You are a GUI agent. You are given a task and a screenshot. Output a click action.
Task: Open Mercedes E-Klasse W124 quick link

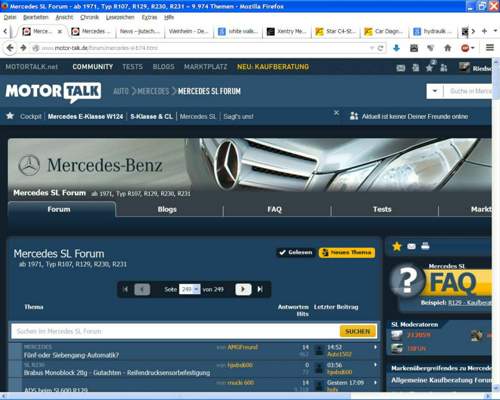85,116
